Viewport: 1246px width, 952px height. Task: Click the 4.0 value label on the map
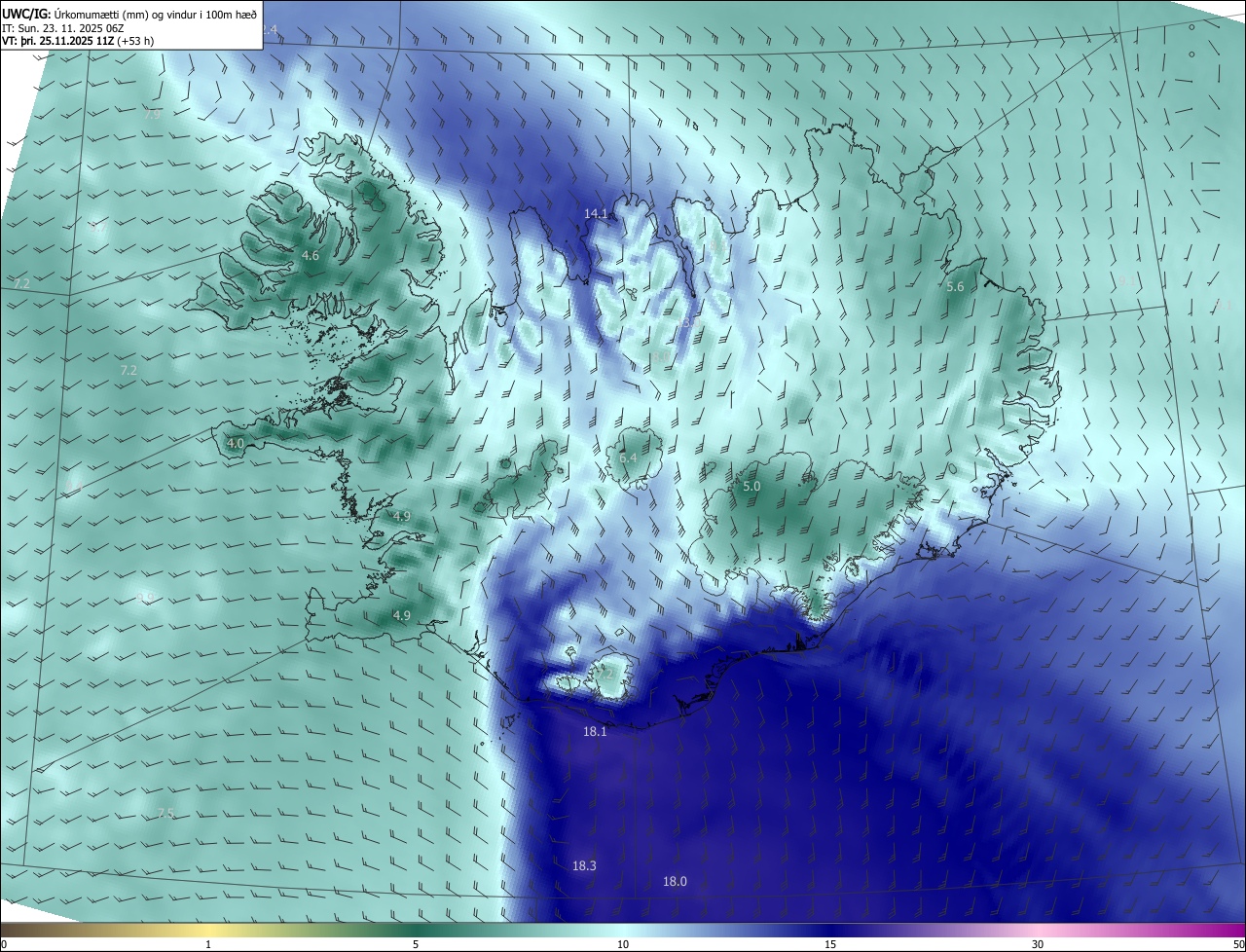tap(236, 444)
